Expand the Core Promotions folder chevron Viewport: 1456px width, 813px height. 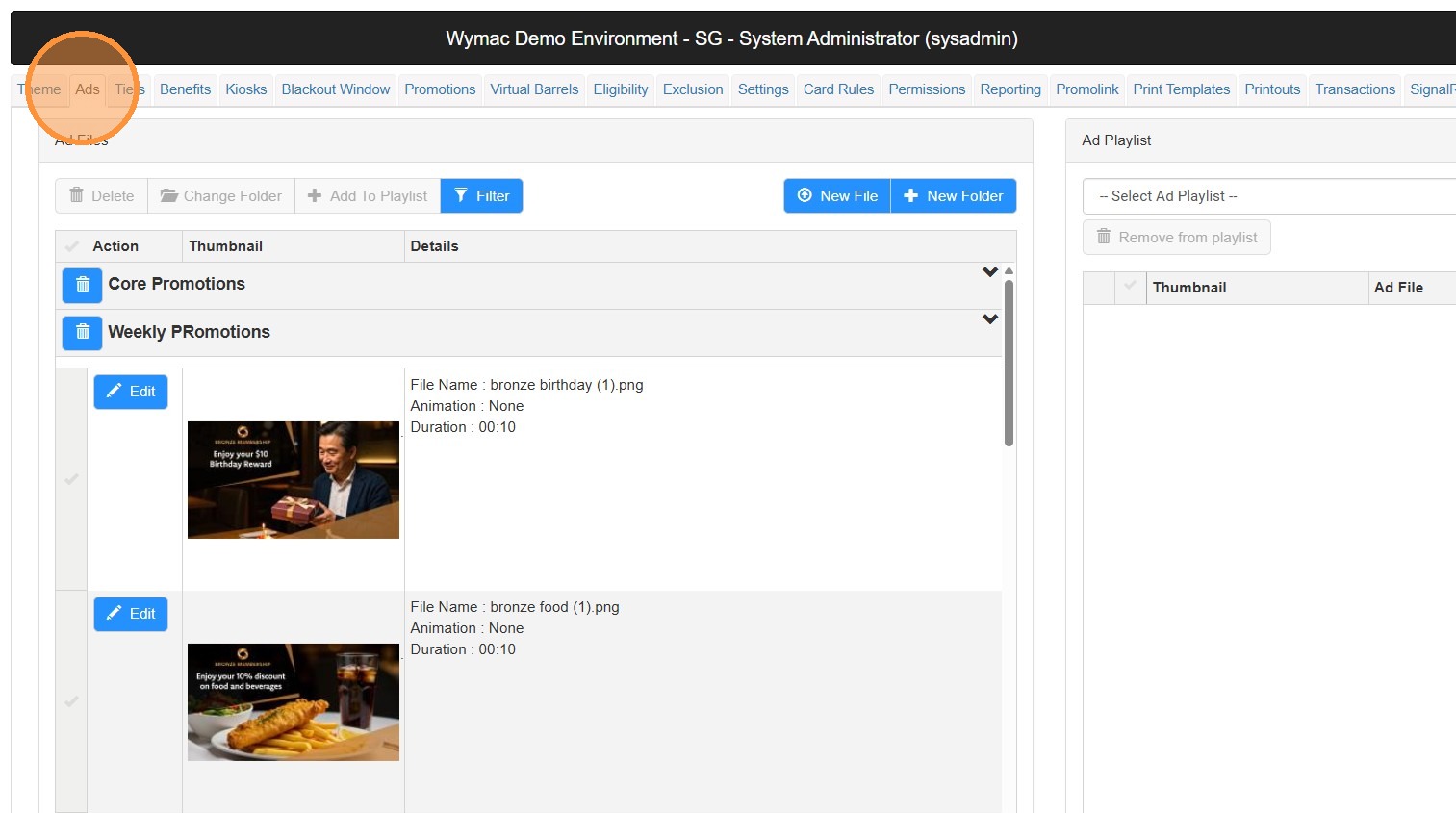point(989,272)
